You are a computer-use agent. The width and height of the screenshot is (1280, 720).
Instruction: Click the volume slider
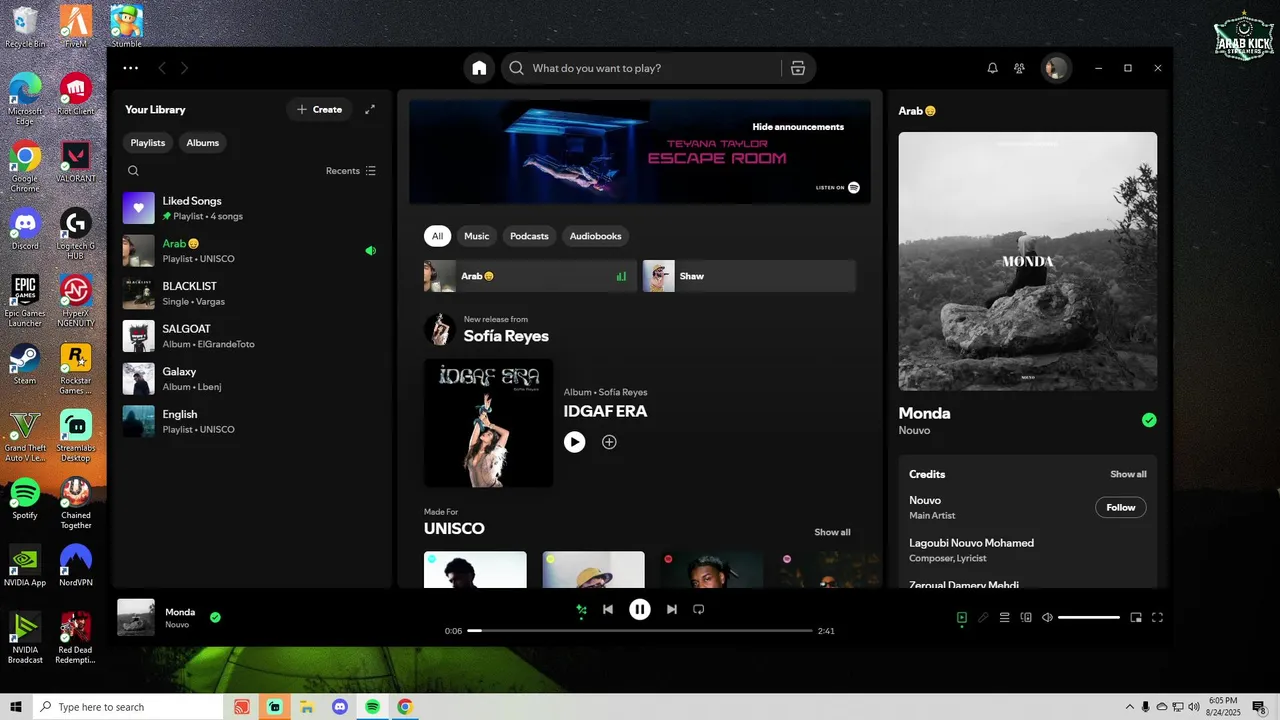tap(1089, 617)
